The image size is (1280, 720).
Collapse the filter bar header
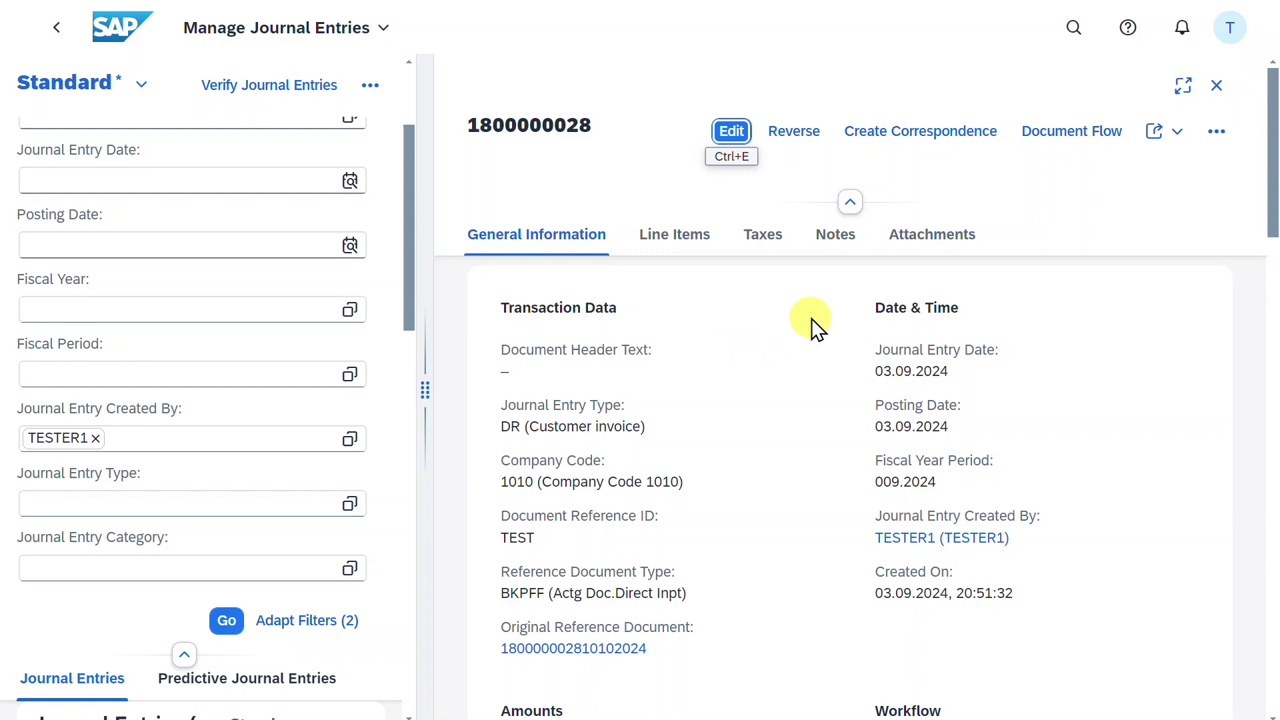(184, 655)
